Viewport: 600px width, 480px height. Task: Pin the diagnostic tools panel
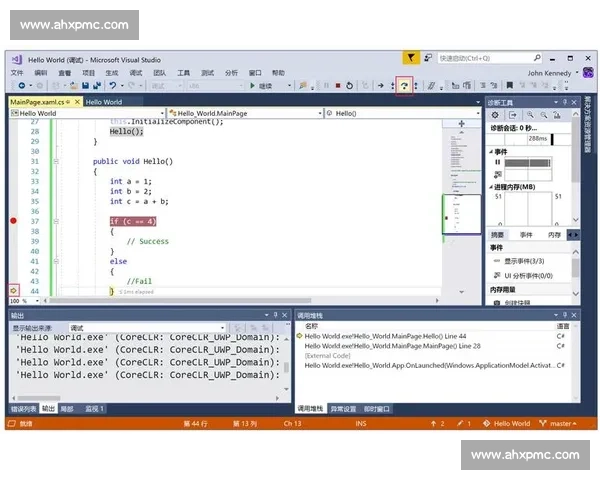(x=565, y=102)
